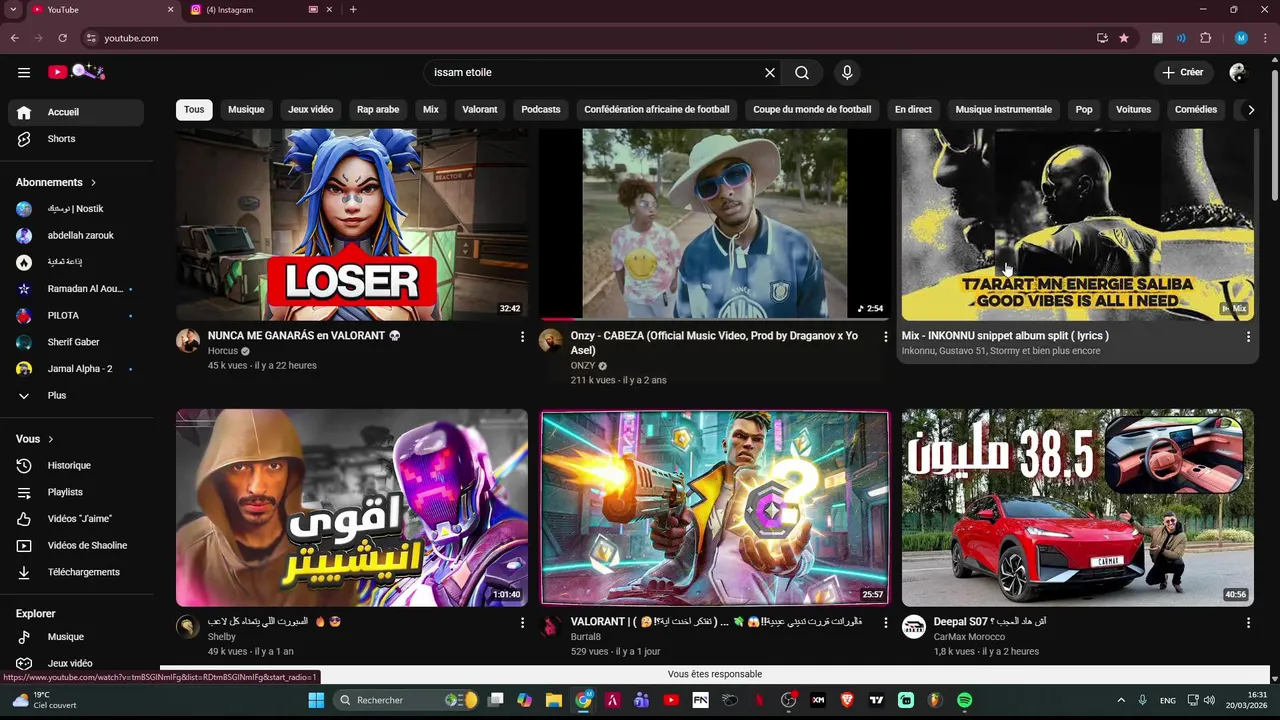This screenshot has height=720, width=1280.
Task: Open options for the Shelby video
Action: (522, 623)
